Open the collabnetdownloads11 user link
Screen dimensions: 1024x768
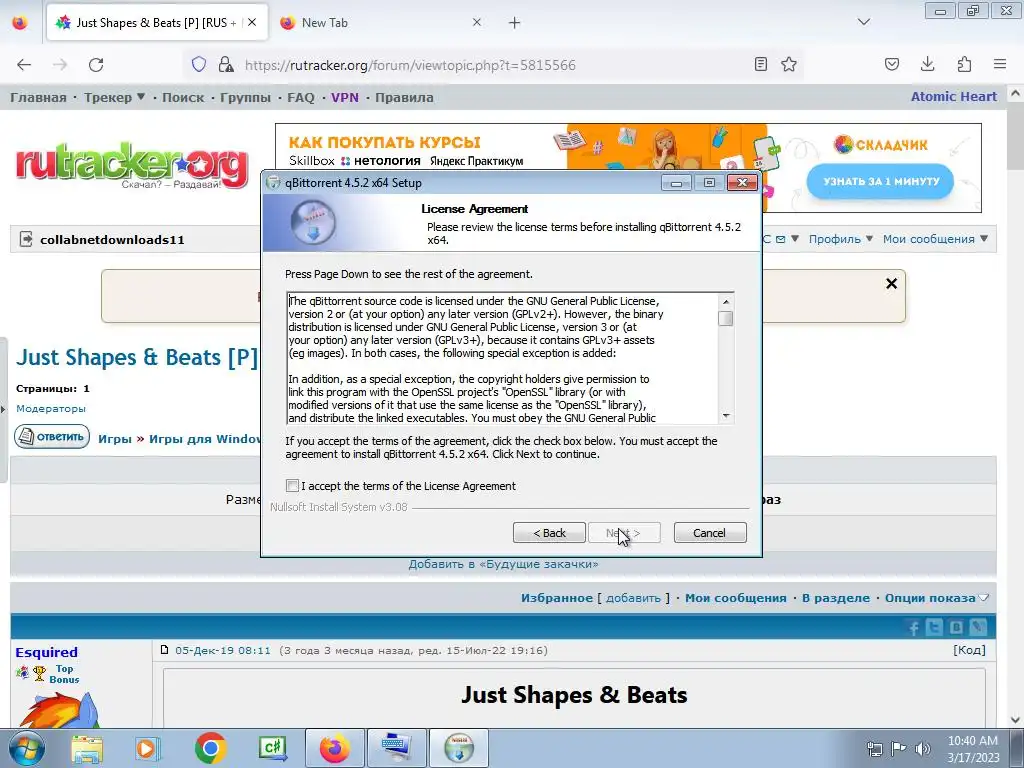(112, 240)
